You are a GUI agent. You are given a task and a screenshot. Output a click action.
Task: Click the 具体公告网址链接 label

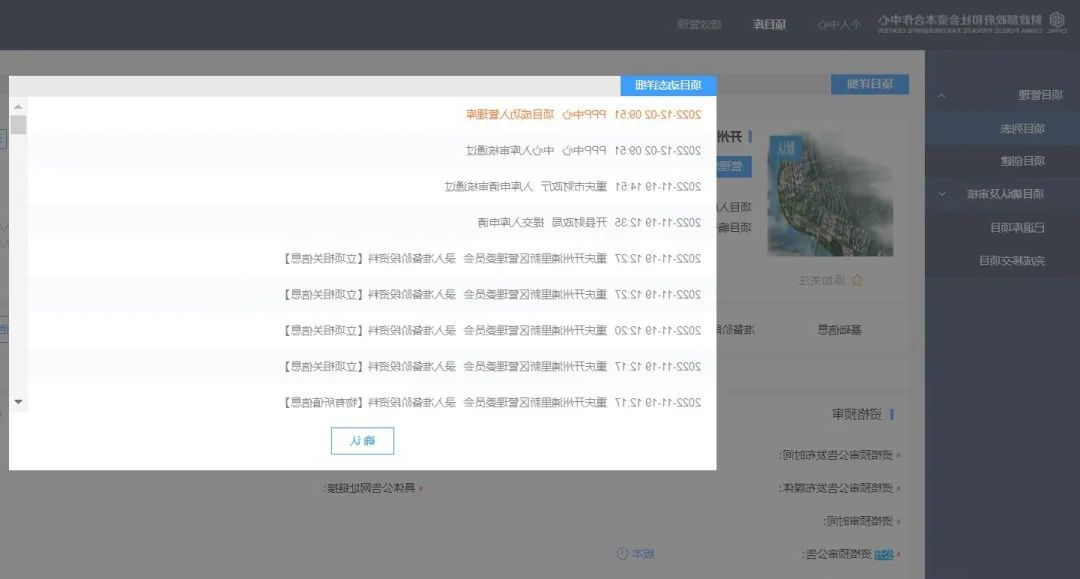[x=370, y=488]
